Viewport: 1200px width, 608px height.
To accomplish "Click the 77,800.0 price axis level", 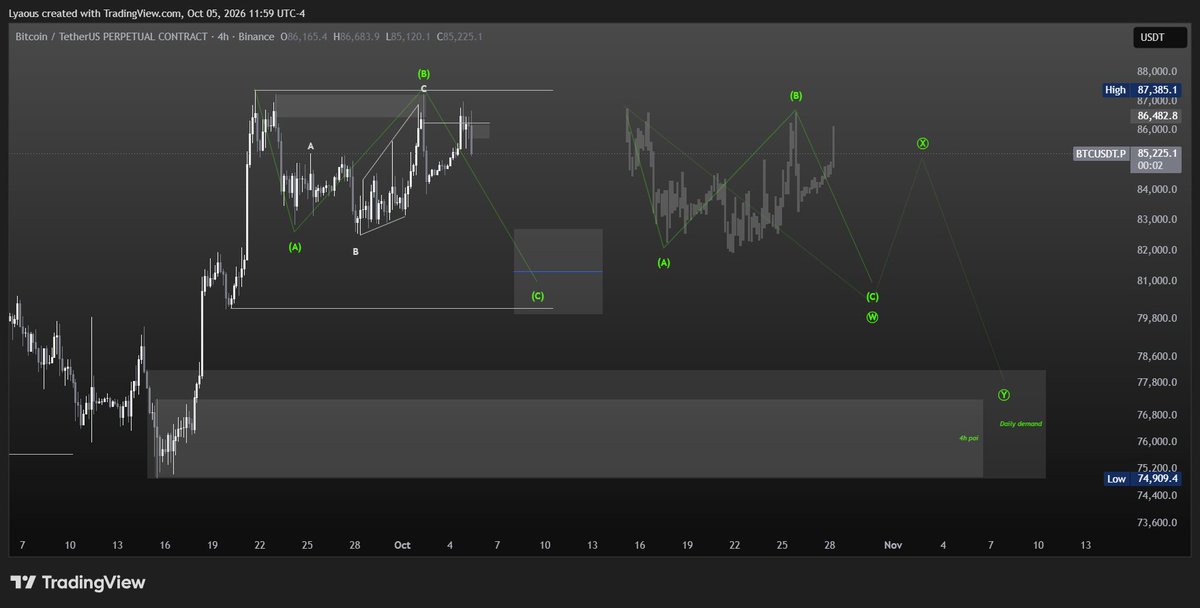I will click(x=1157, y=383).
